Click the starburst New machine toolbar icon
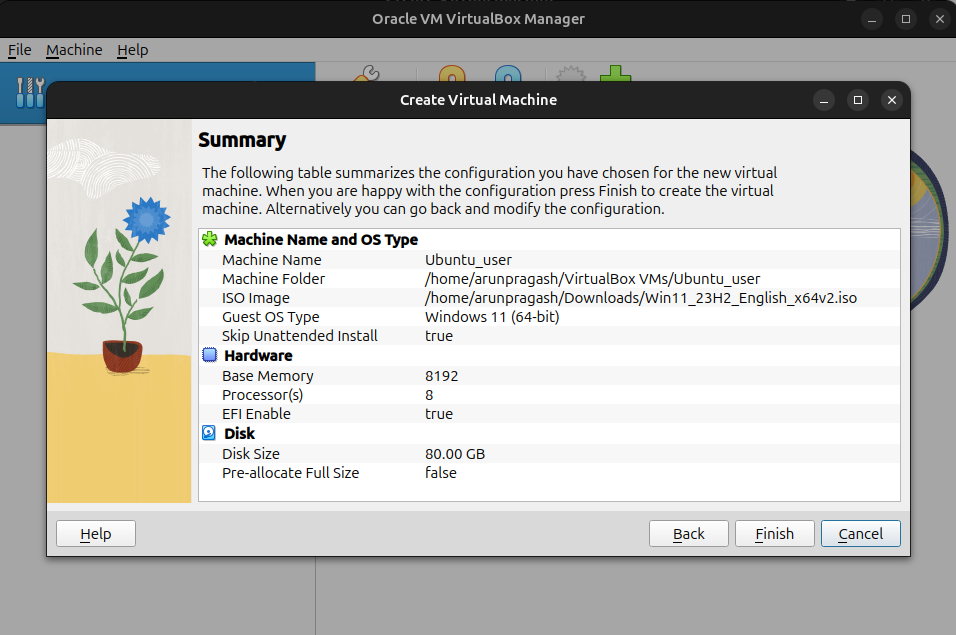 [571, 74]
